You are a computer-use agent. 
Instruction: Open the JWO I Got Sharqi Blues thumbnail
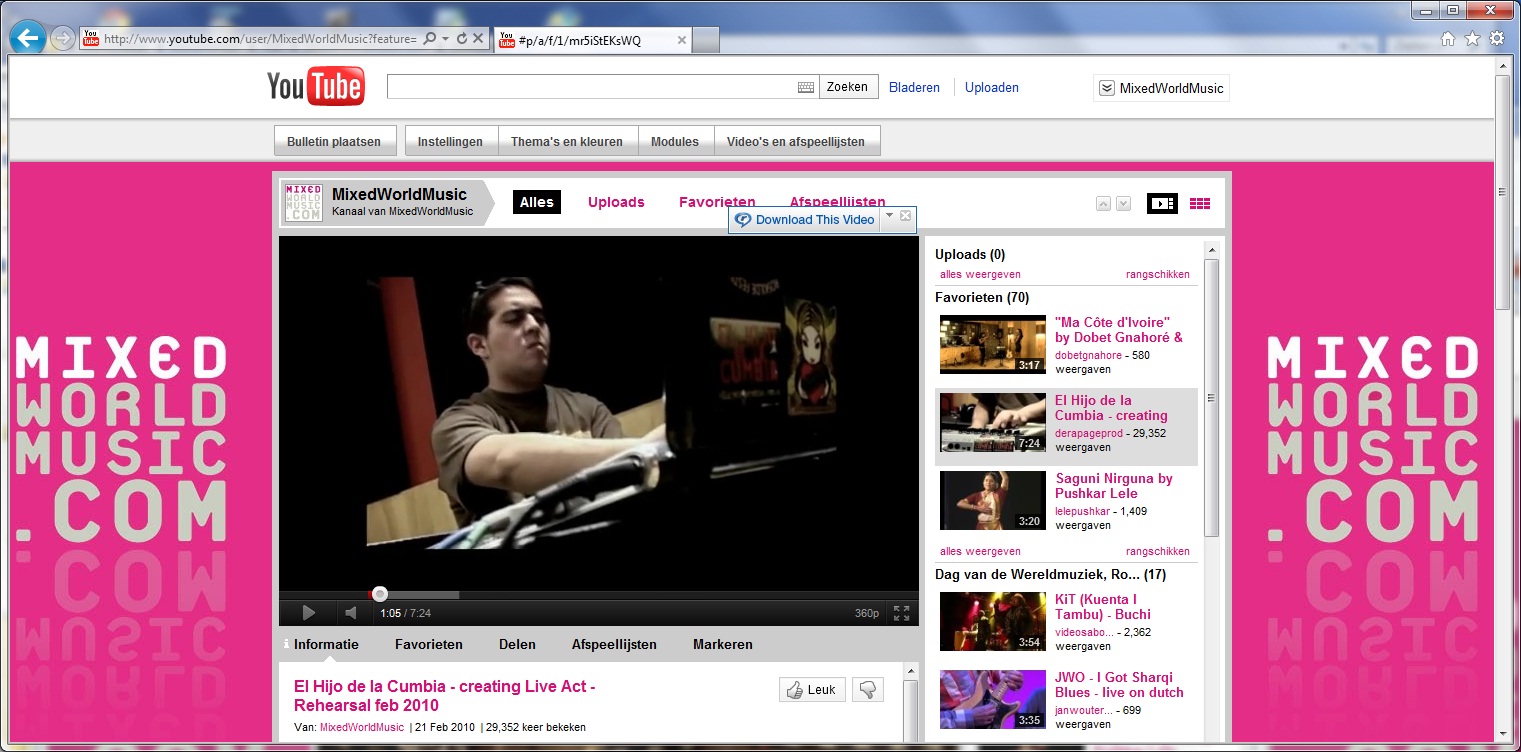992,699
